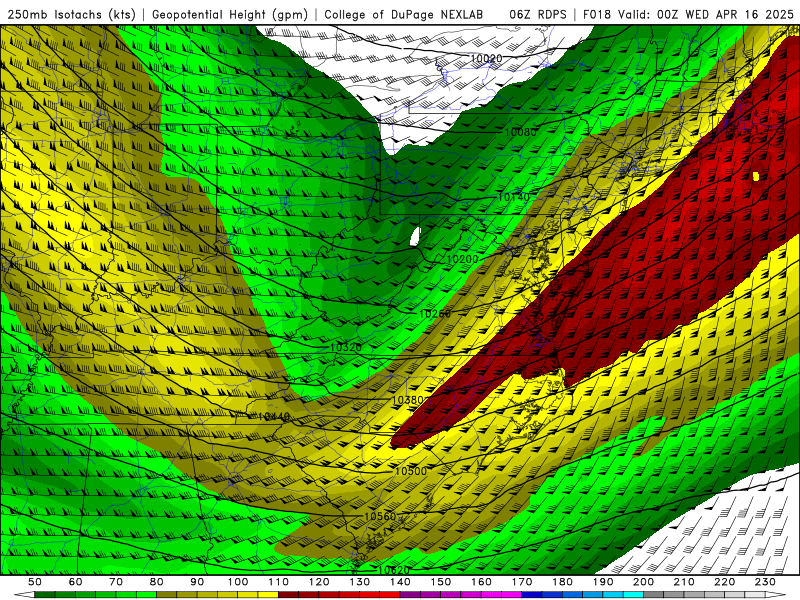Select the '06Z RDPS' model run label
The height and width of the screenshot is (600, 800).
click(538, 15)
